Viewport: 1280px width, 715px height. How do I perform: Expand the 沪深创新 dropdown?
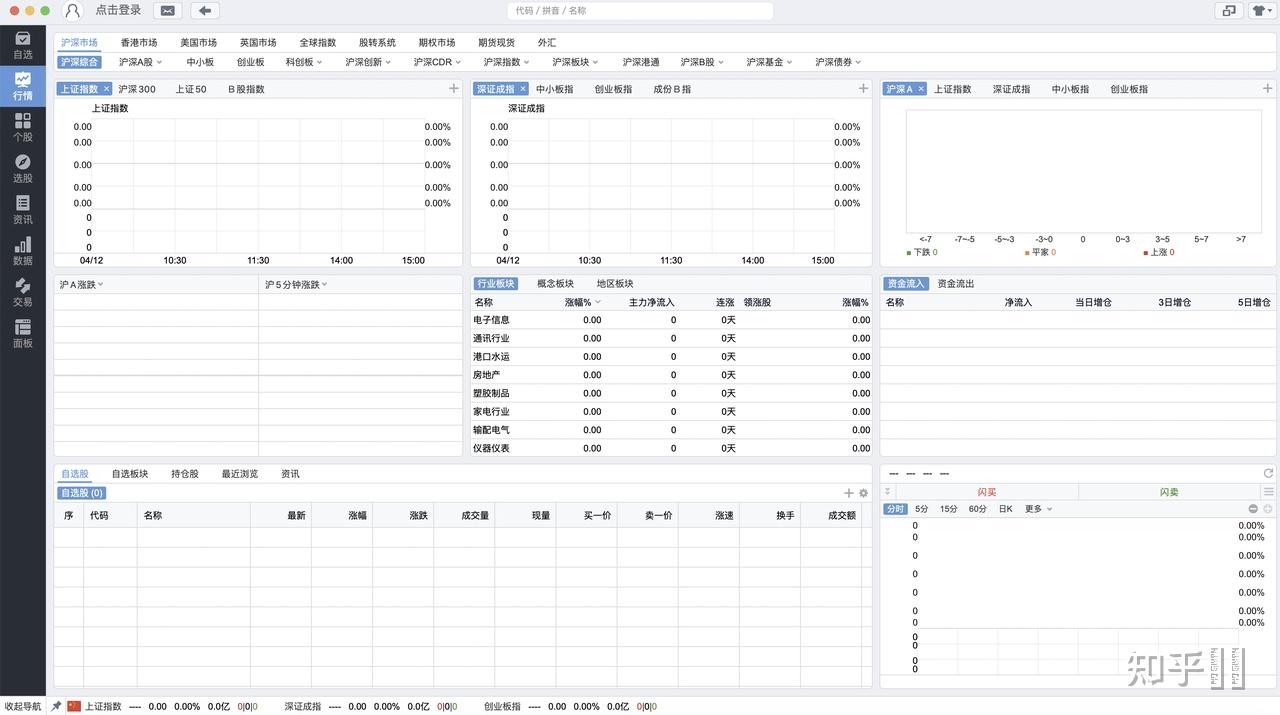point(389,62)
